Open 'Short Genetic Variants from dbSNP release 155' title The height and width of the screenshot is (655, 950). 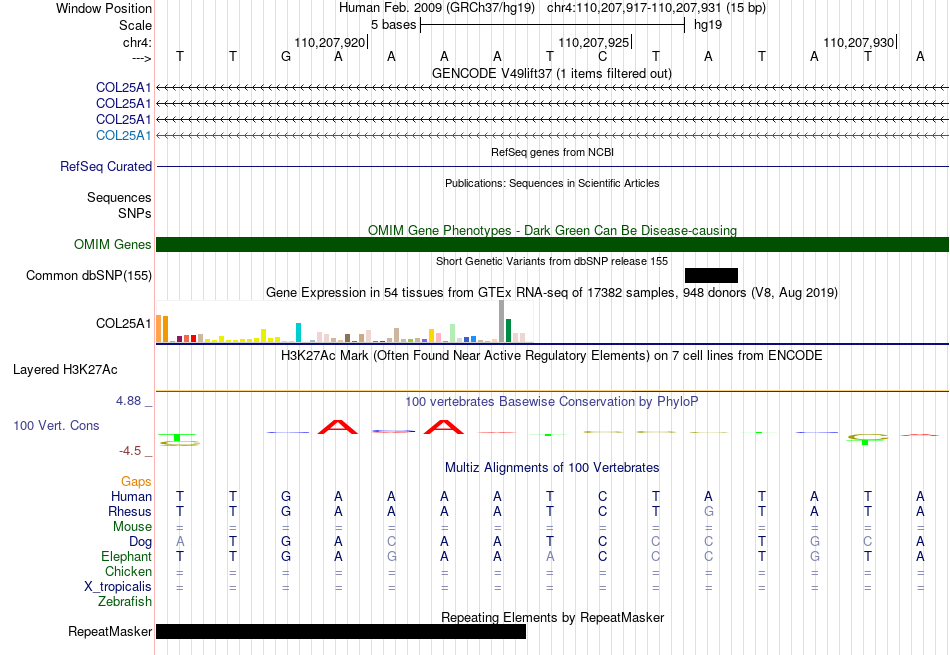[x=552, y=261]
